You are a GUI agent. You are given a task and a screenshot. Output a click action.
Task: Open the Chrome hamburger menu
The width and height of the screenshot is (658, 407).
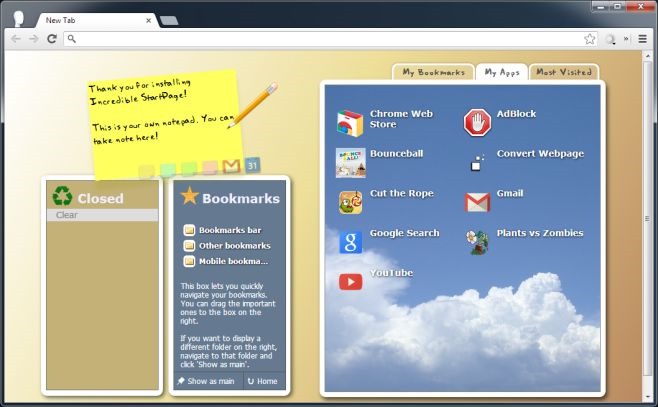pyautogui.click(x=642, y=39)
